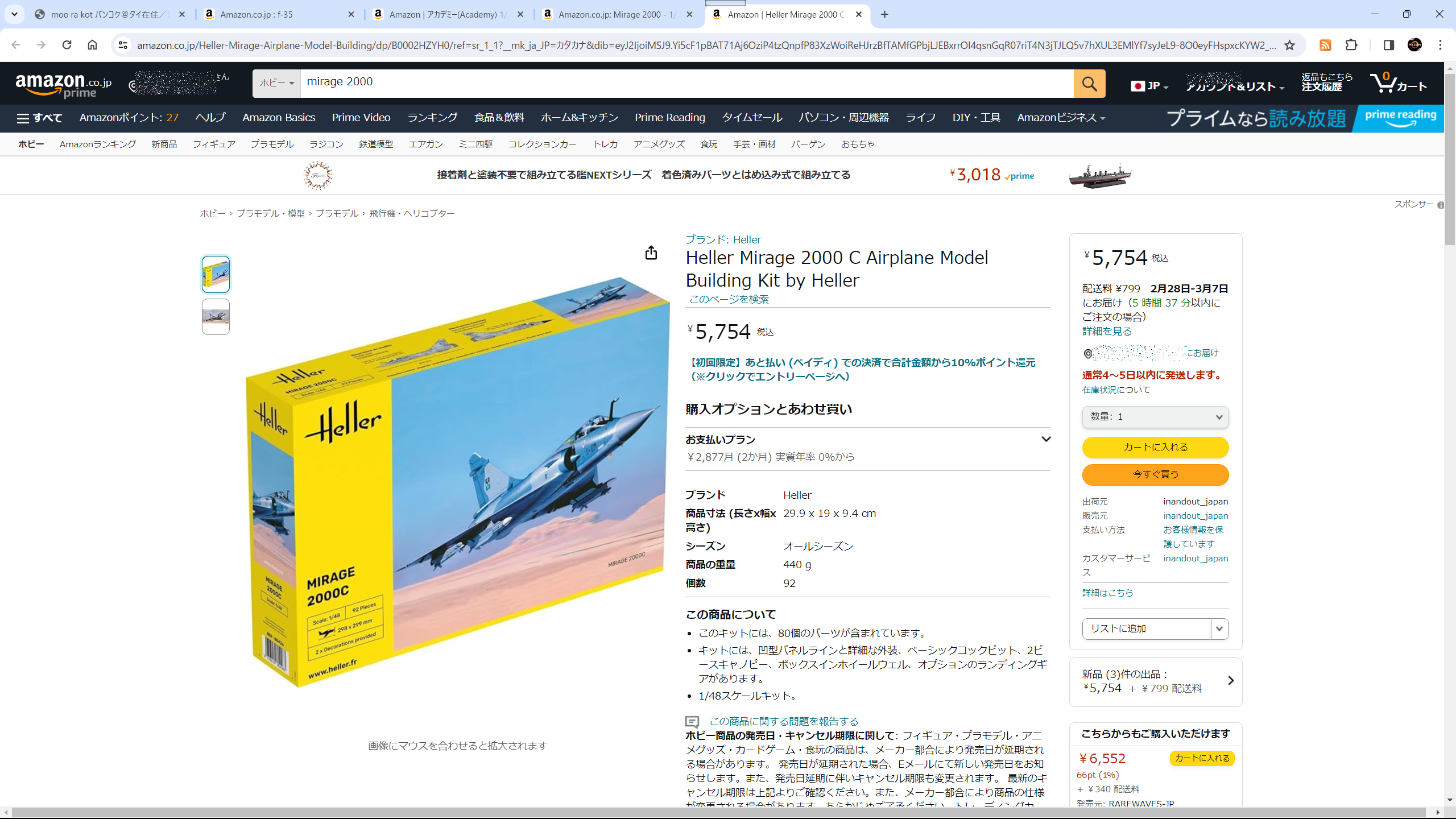
Task: Select プラモデル in the hobby submenu
Action: [x=272, y=144]
